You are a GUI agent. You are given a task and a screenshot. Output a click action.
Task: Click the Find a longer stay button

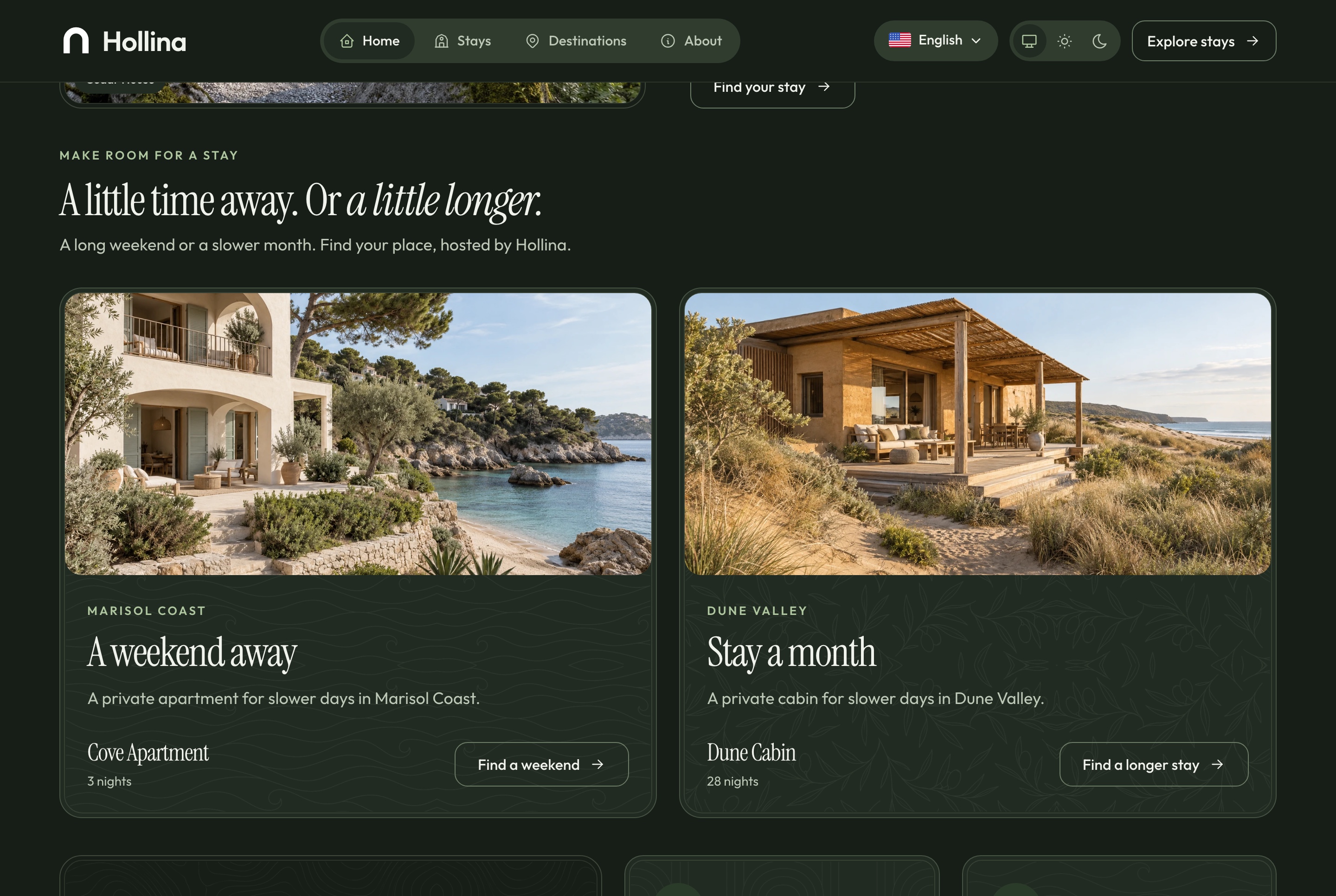click(x=1153, y=764)
